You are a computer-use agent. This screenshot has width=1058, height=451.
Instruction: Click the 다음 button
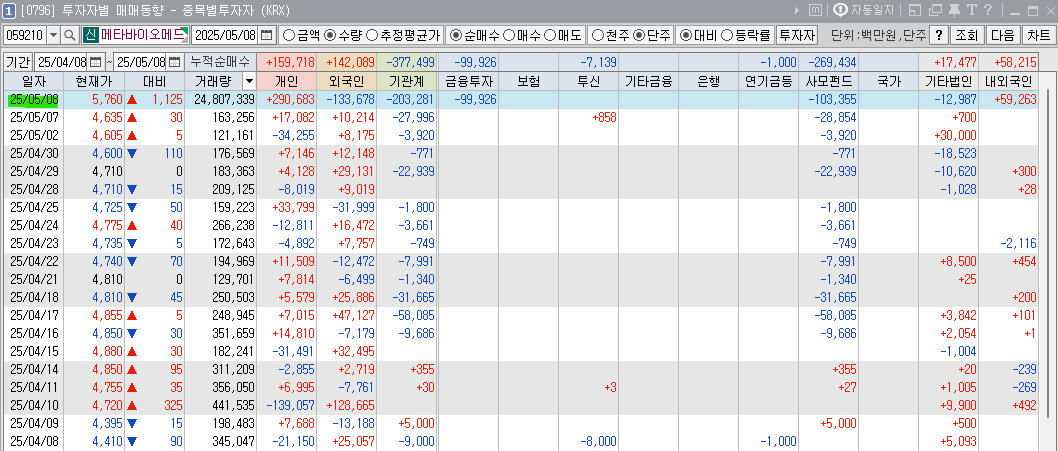1003,35
